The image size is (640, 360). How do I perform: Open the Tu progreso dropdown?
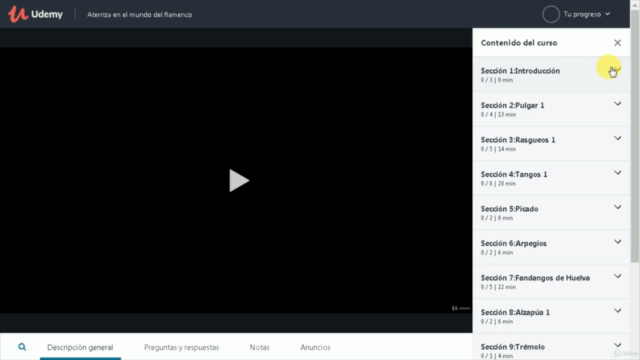pos(587,14)
